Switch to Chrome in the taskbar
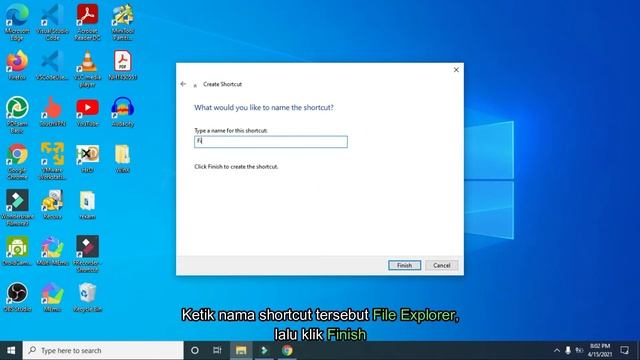640x360 pixels. pos(287,350)
